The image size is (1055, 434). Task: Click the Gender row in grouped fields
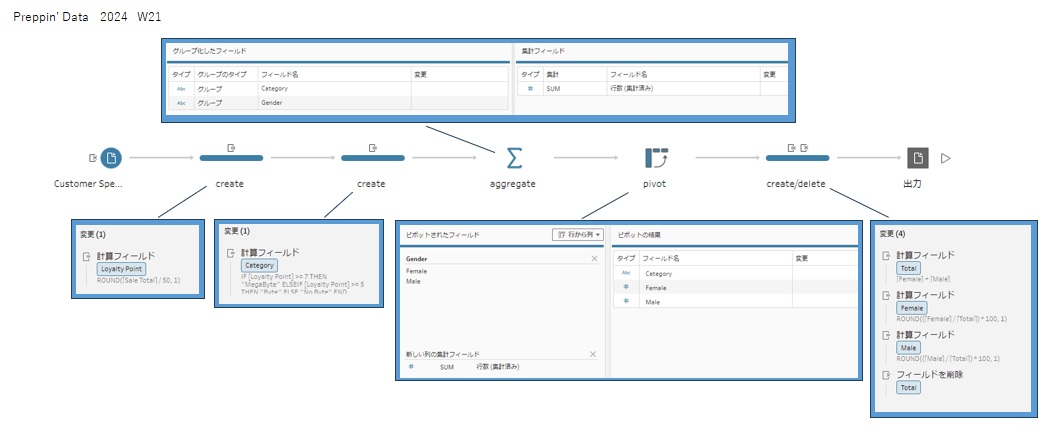(338, 103)
